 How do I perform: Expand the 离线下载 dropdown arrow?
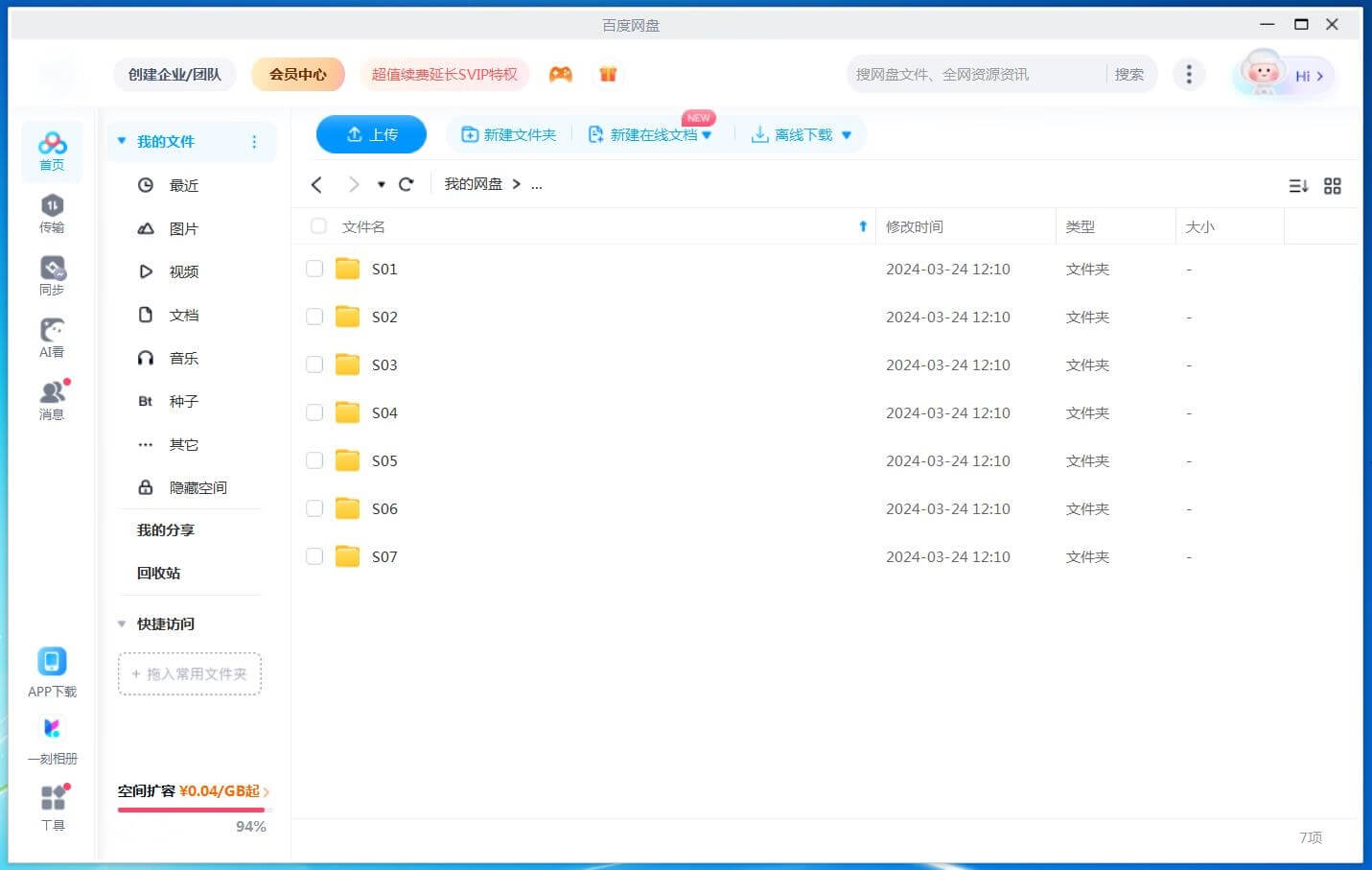pos(847,135)
